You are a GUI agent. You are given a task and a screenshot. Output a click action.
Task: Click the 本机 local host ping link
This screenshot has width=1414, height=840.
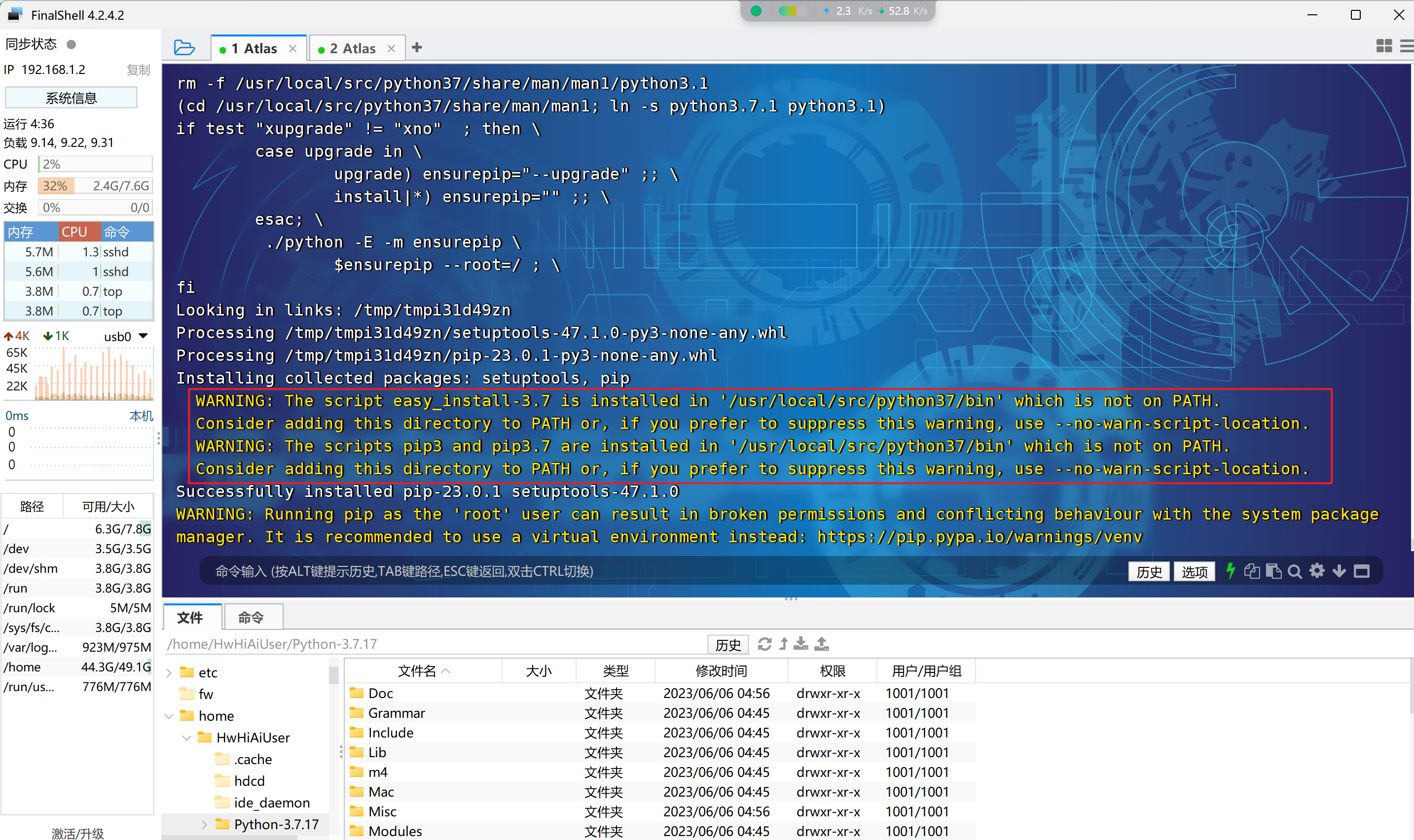(x=141, y=416)
